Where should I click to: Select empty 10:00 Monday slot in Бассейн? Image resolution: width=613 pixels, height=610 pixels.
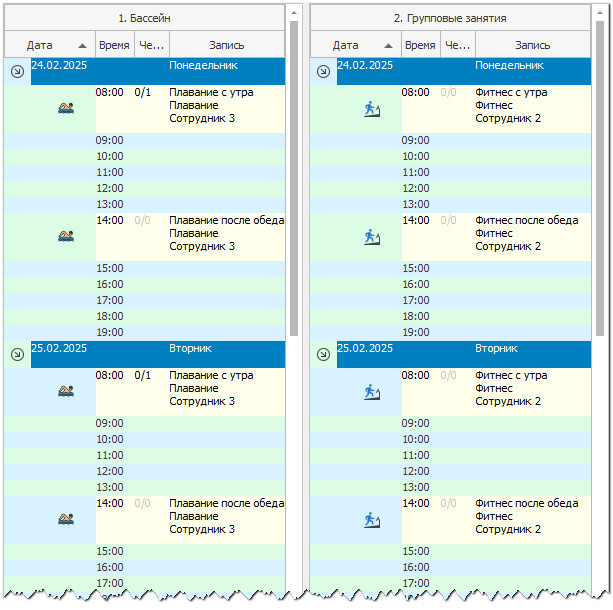click(x=190, y=156)
